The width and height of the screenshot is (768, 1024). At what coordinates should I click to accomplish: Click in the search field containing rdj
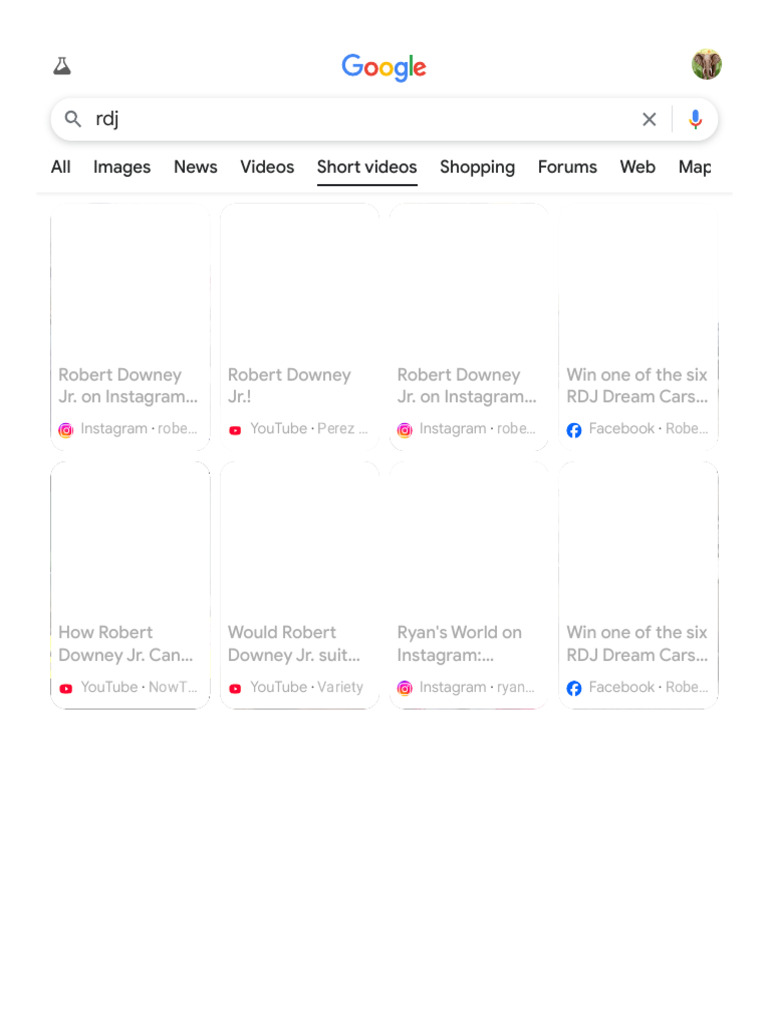[360, 119]
